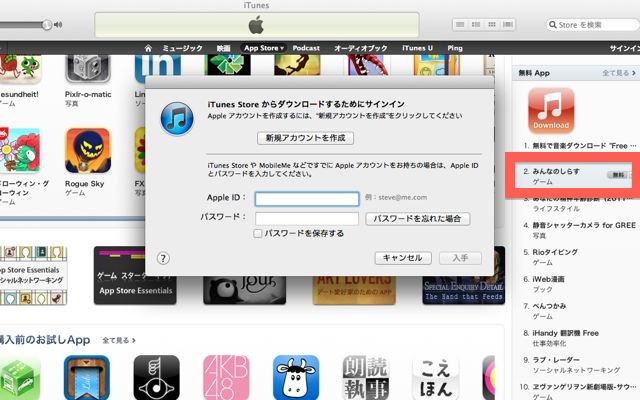Viewport: 640px width, 400px height.
Task: Open help via the question mark button
Action: (163, 258)
